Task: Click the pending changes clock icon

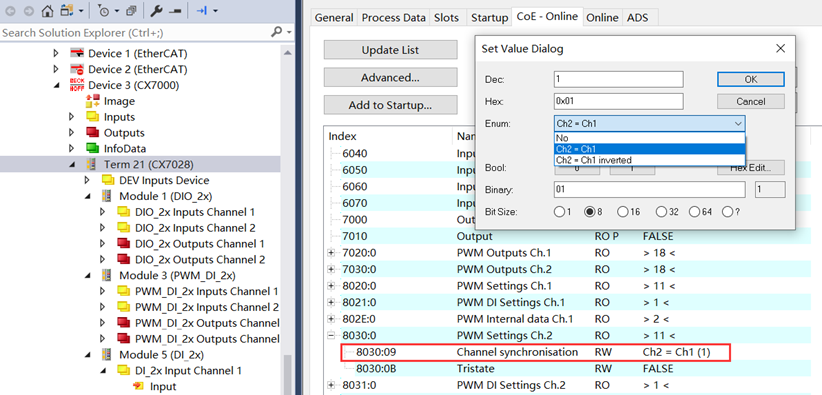Action: (x=104, y=10)
